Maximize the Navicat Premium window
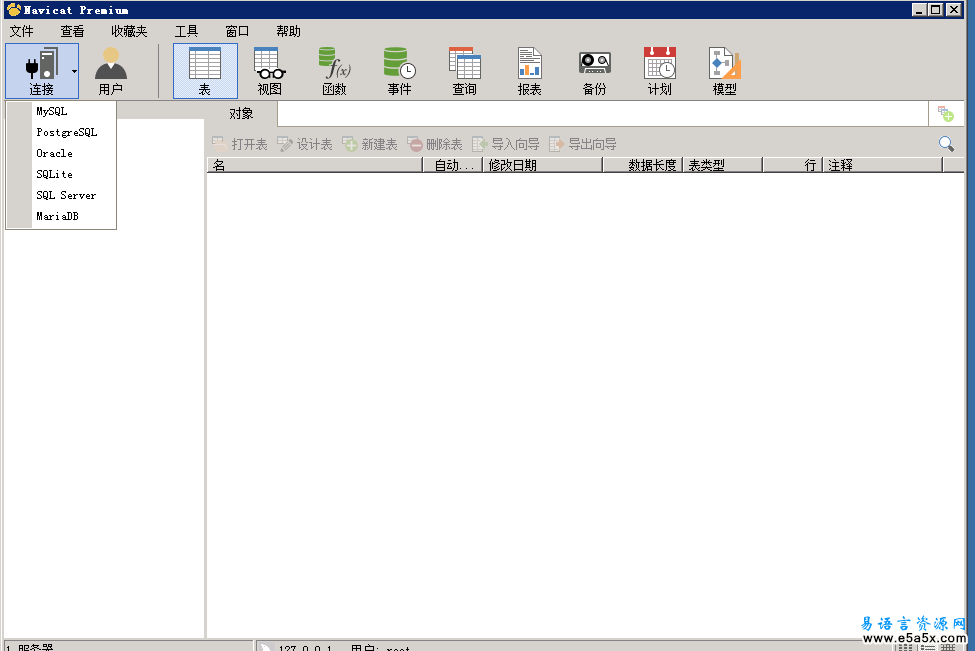 point(936,9)
